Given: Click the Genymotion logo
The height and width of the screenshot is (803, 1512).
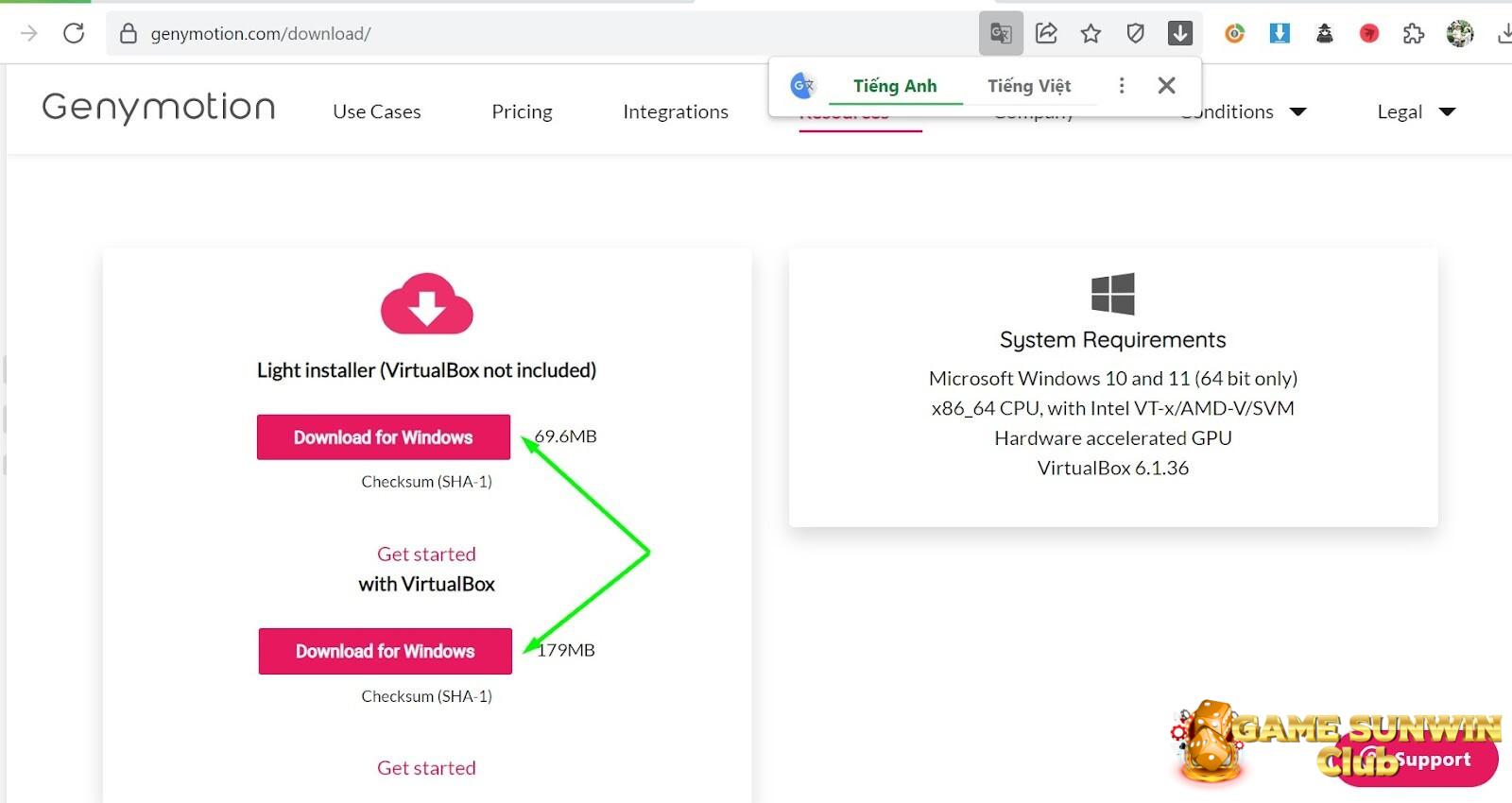Looking at the screenshot, I should coord(159,108).
